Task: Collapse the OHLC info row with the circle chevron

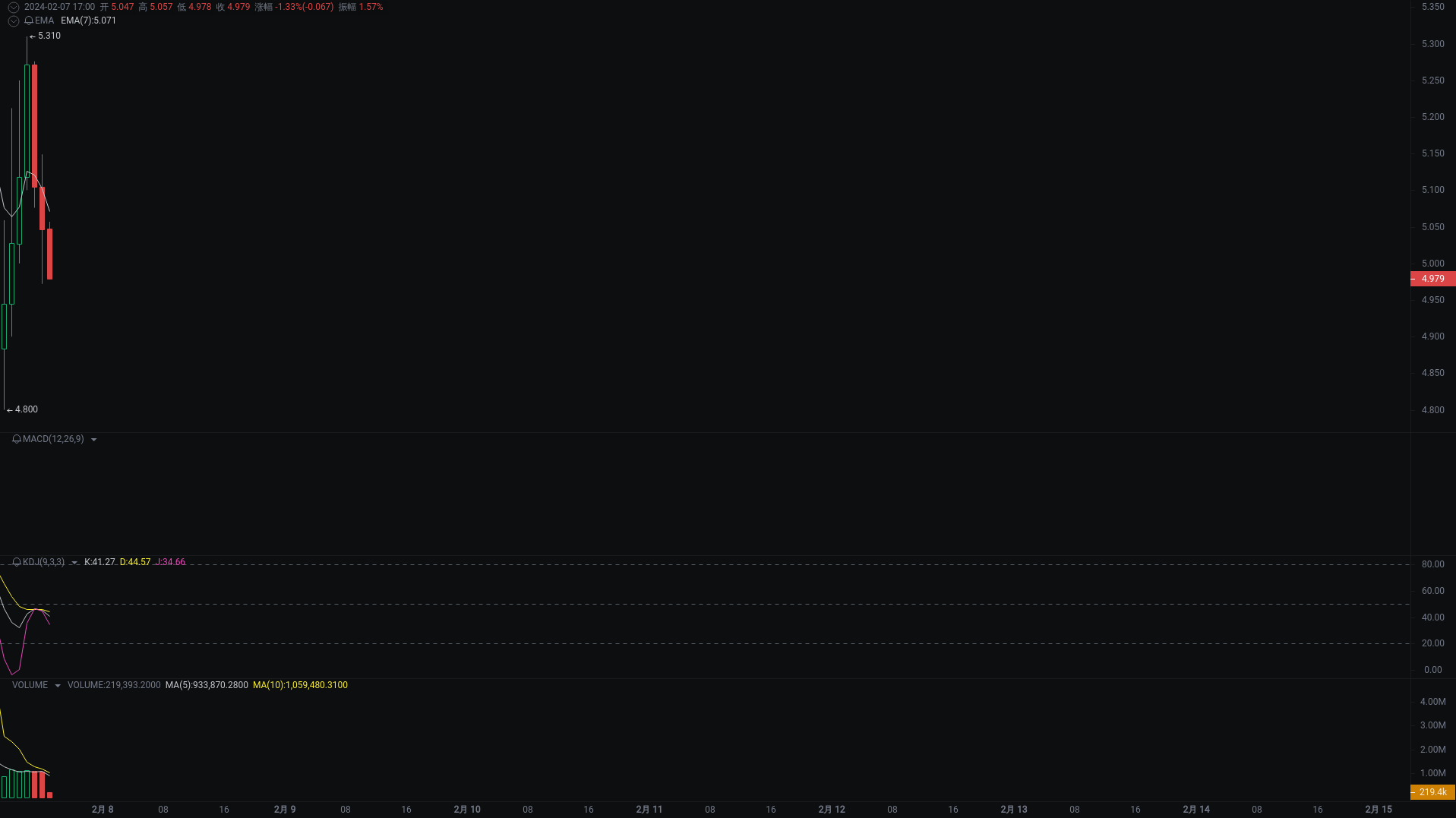Action: (13, 7)
